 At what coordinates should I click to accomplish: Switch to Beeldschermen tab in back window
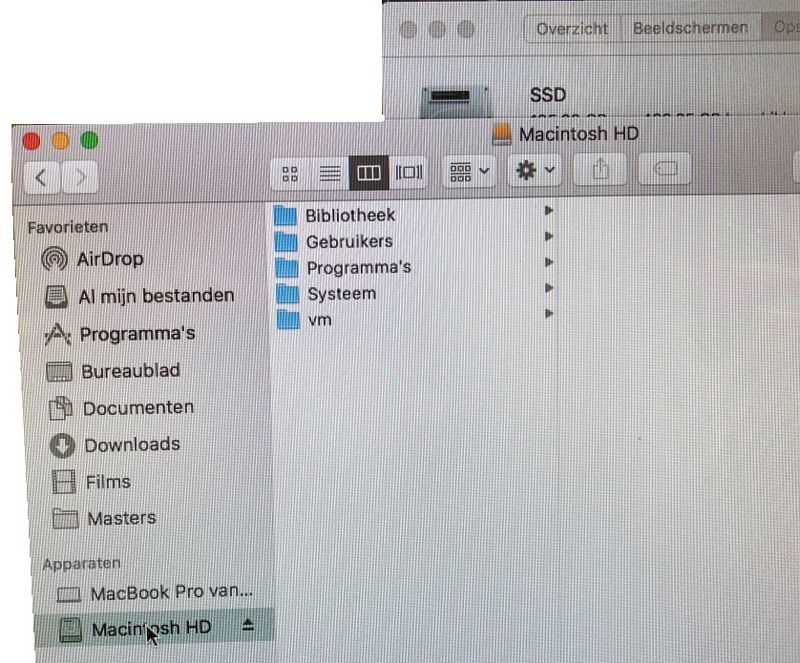click(690, 28)
